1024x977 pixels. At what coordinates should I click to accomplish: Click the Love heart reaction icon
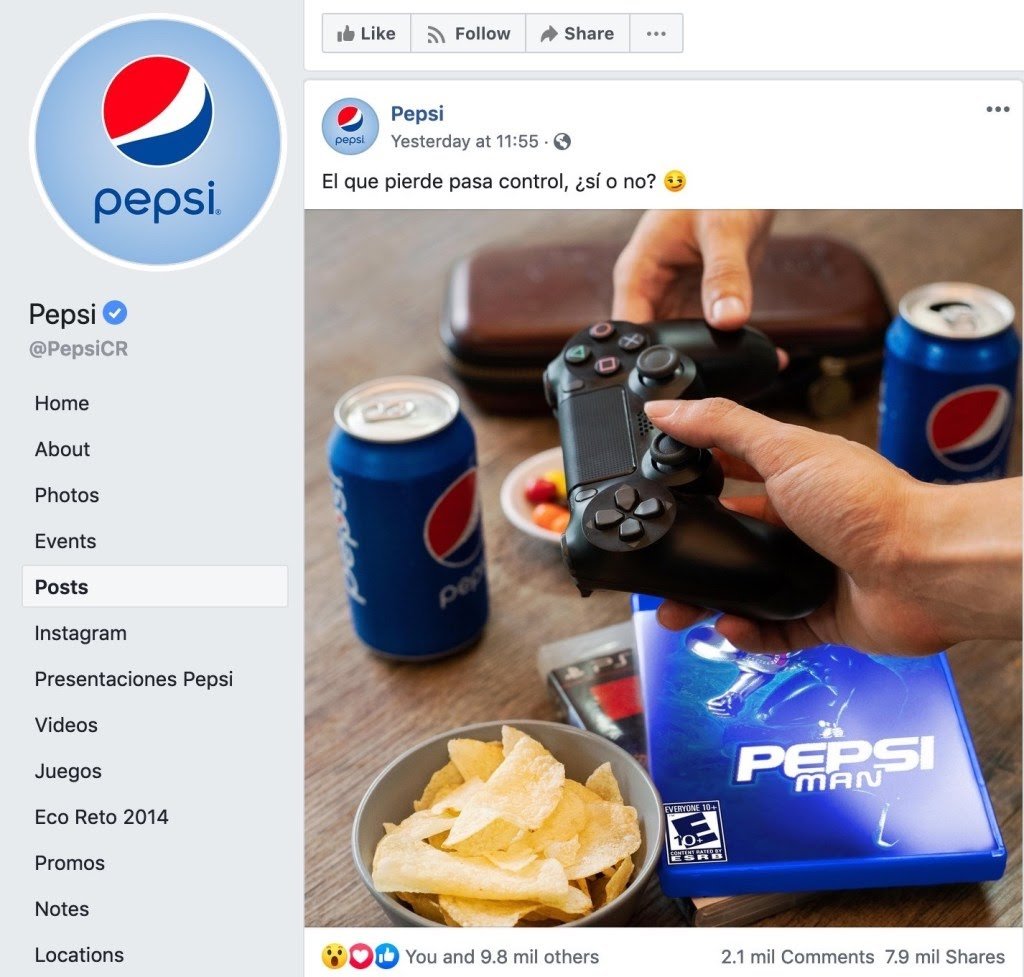(x=360, y=957)
